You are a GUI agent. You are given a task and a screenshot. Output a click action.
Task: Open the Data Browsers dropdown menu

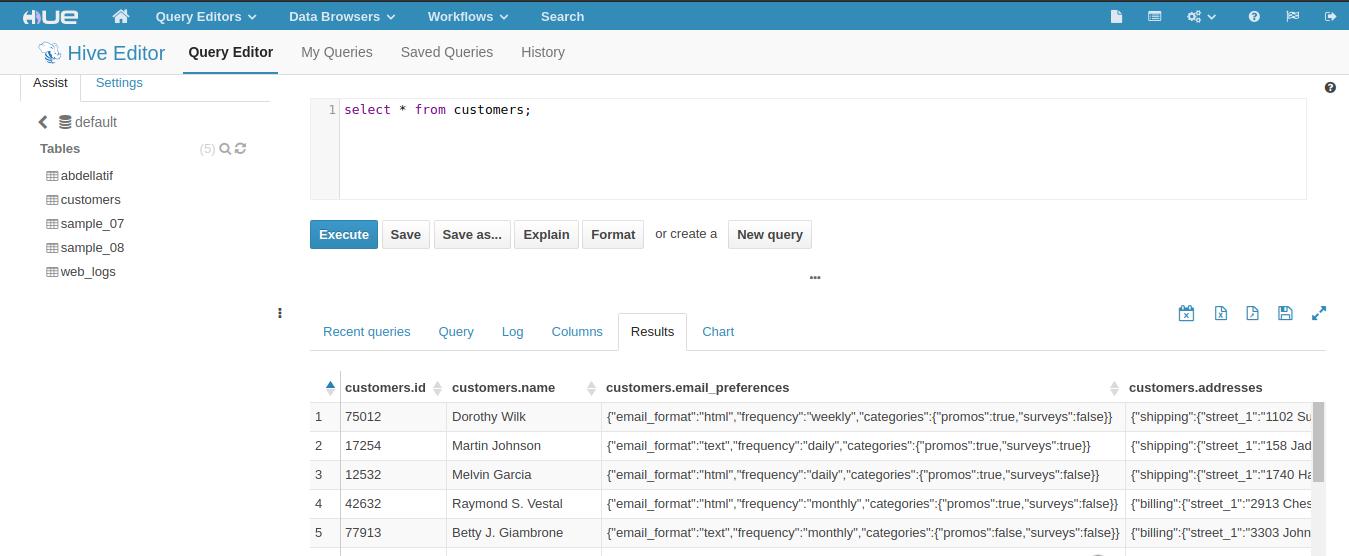tap(342, 16)
